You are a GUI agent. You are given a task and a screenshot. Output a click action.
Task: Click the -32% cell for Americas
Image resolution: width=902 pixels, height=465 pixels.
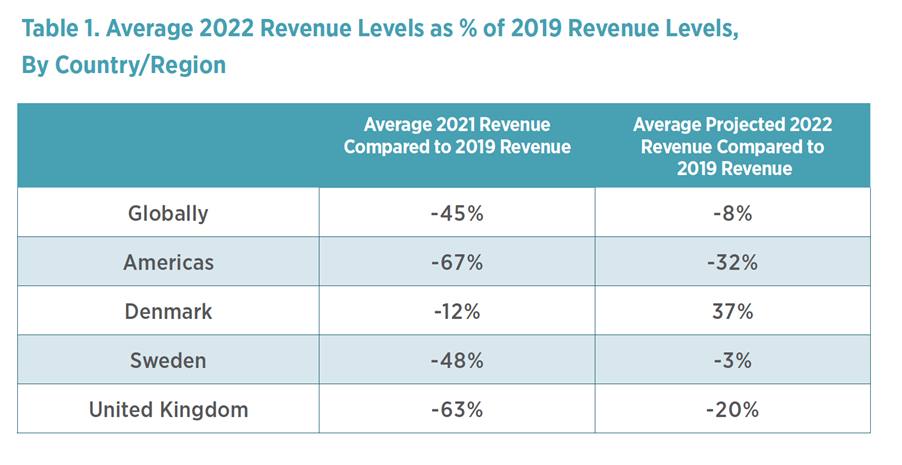click(x=733, y=263)
